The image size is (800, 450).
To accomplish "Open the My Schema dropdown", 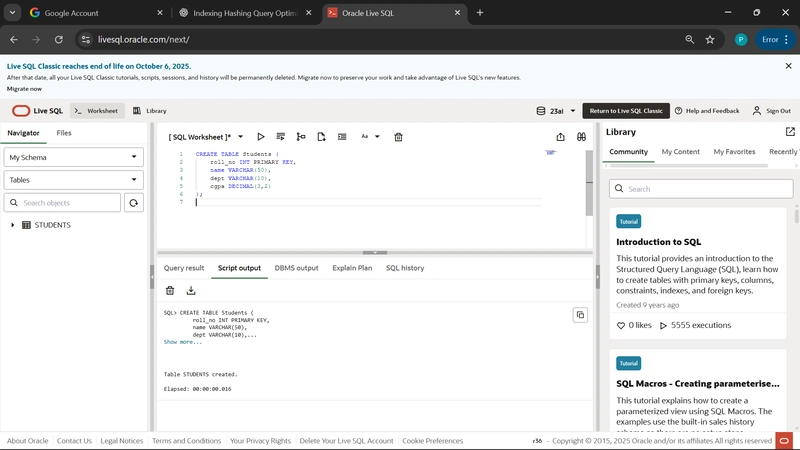I will 74,157.
